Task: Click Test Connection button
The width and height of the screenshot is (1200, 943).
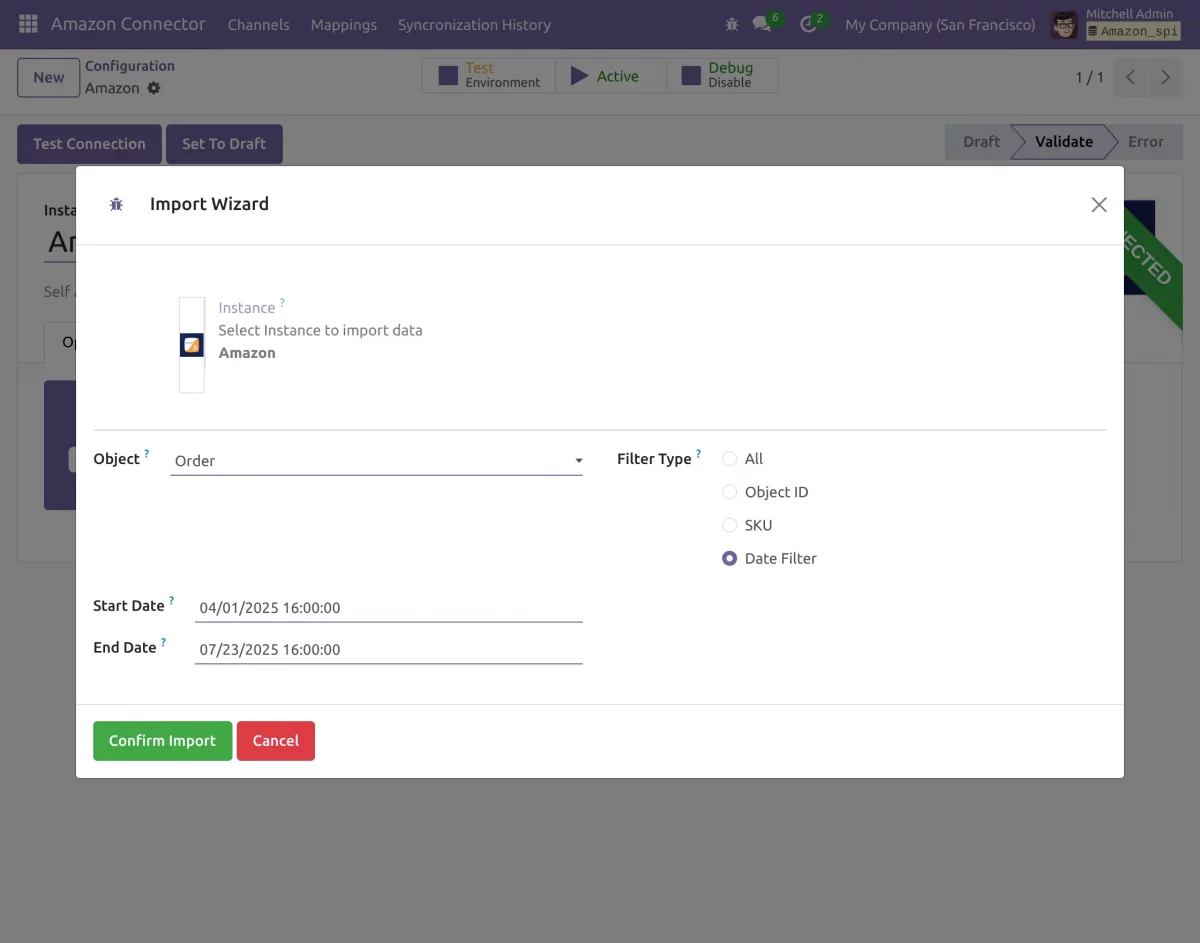Action: 89,144
